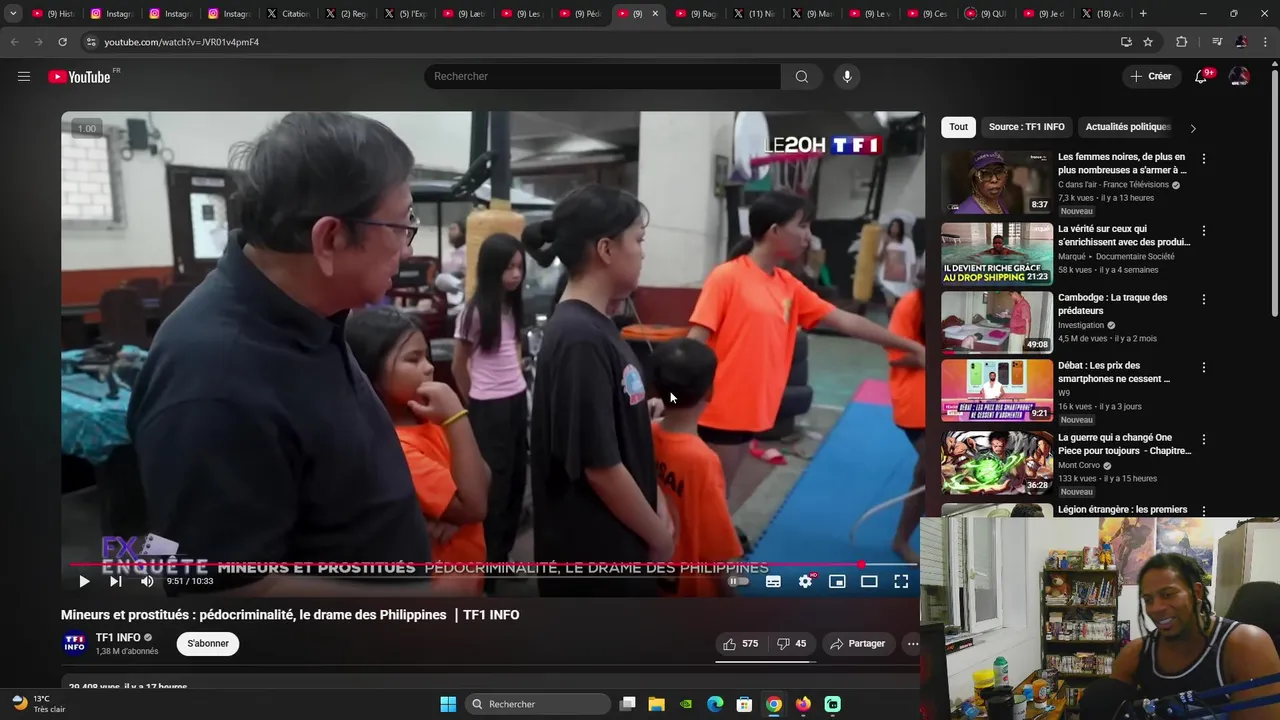Show more filter chips with arrow
Screen dimensions: 1280x720
(x=1192, y=128)
